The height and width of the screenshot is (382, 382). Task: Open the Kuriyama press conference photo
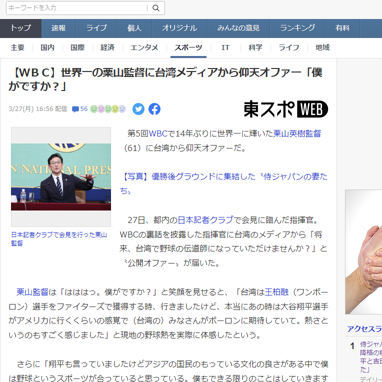61,177
